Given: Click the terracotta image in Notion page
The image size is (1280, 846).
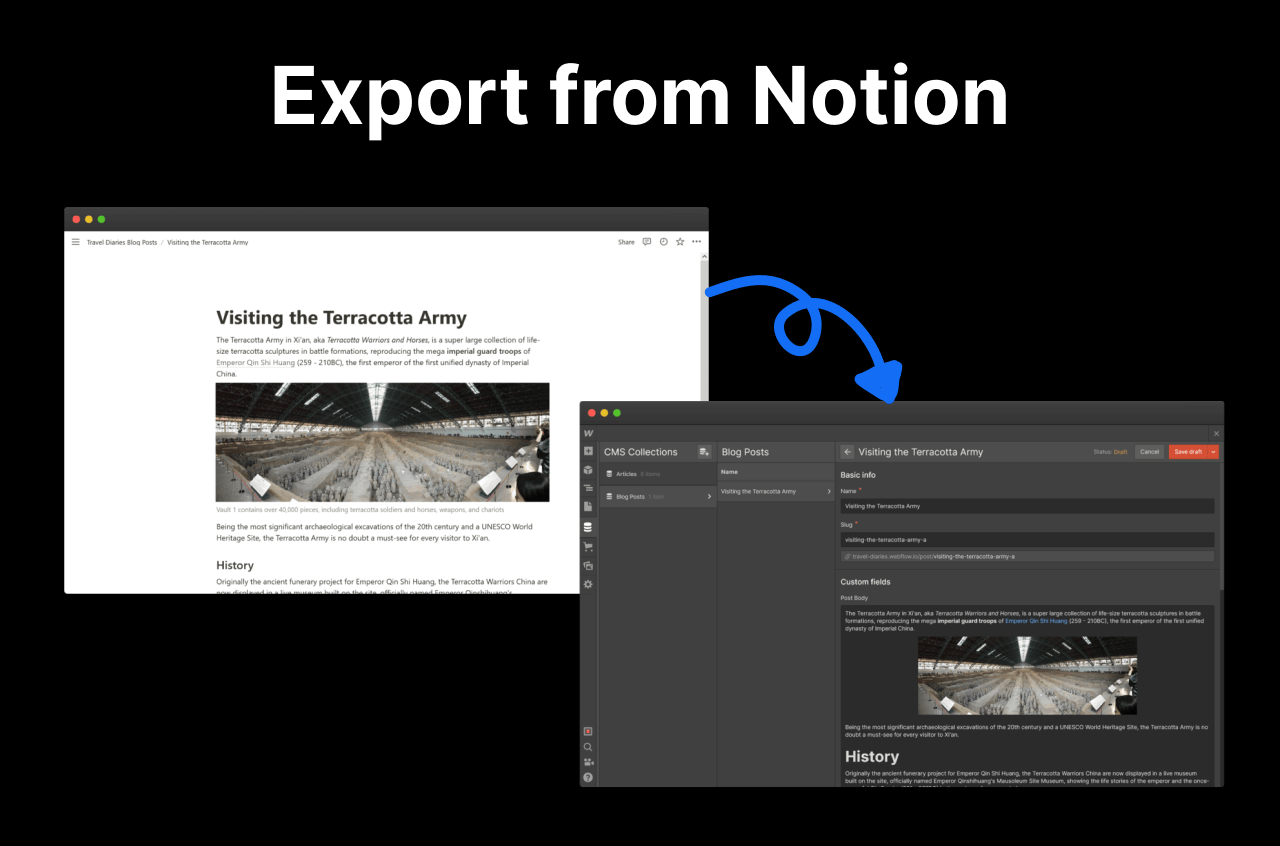Looking at the screenshot, I should coord(383,442).
